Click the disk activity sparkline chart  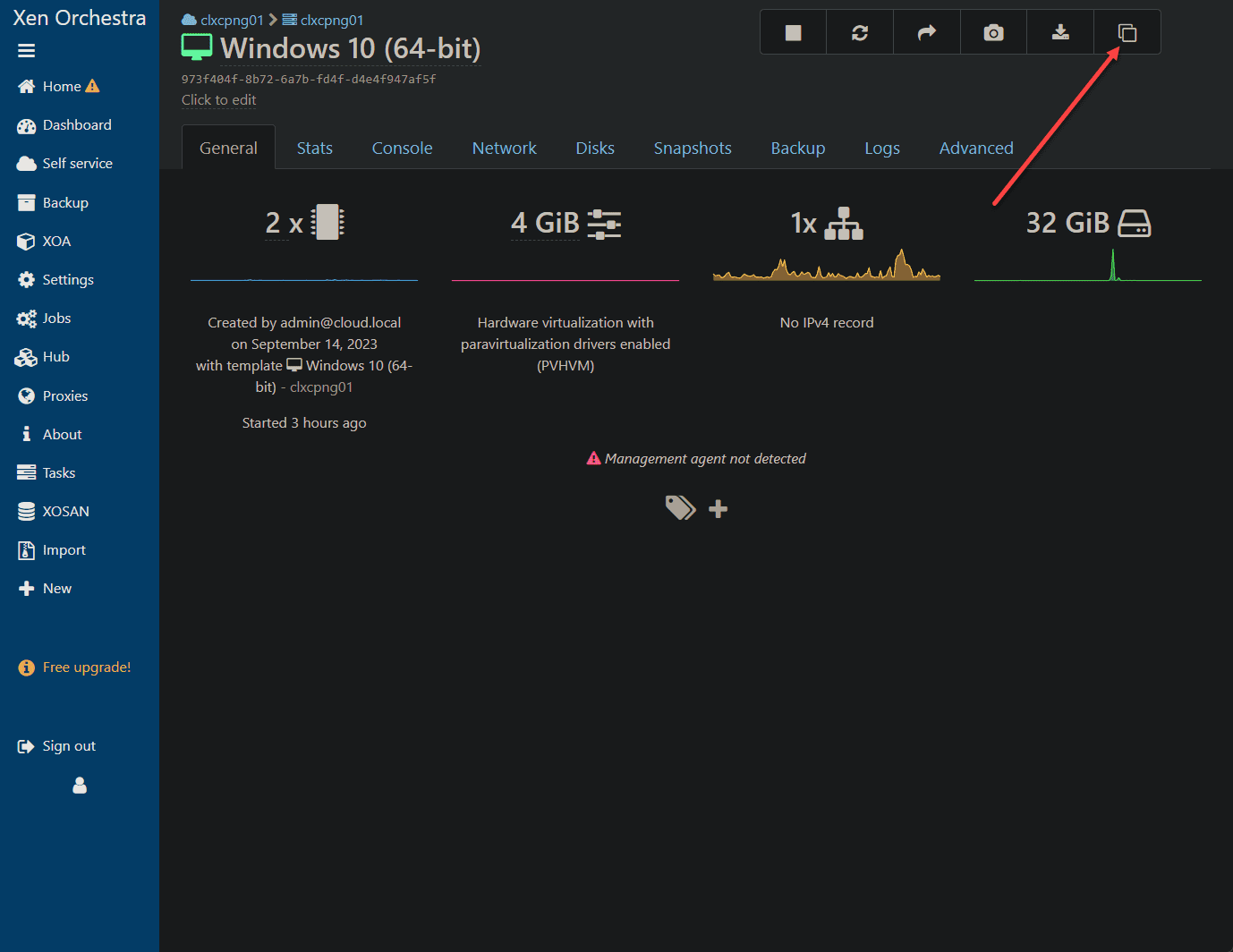[1088, 265]
